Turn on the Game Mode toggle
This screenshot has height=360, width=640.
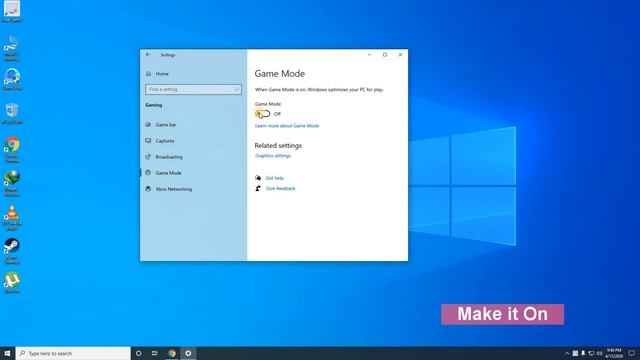[262, 114]
